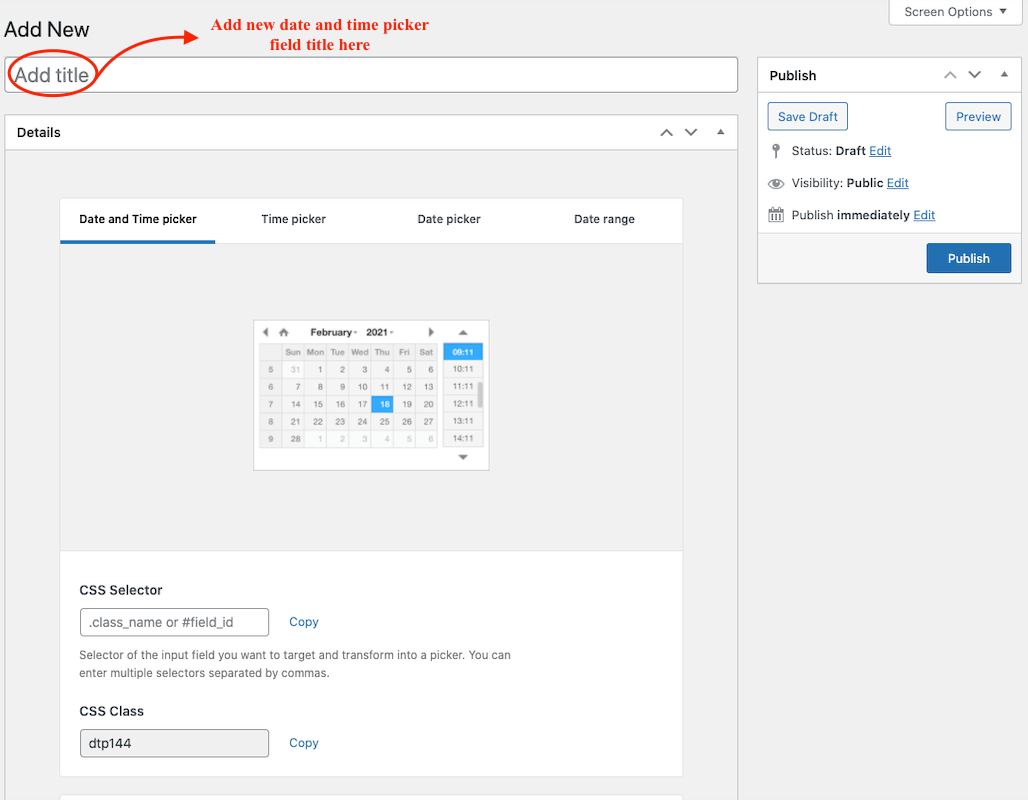Click the time list scrollbar thumb
Screen dimensions: 1028x800
click(481, 395)
